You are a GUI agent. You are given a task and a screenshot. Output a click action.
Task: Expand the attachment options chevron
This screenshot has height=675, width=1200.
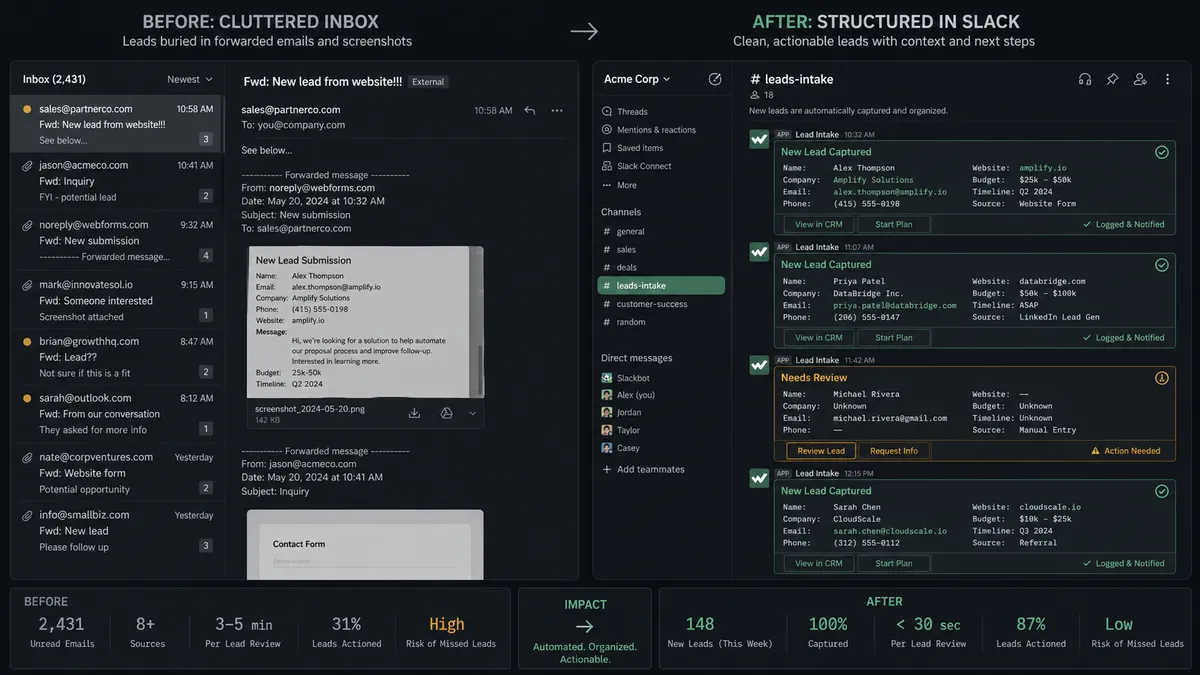(473, 413)
